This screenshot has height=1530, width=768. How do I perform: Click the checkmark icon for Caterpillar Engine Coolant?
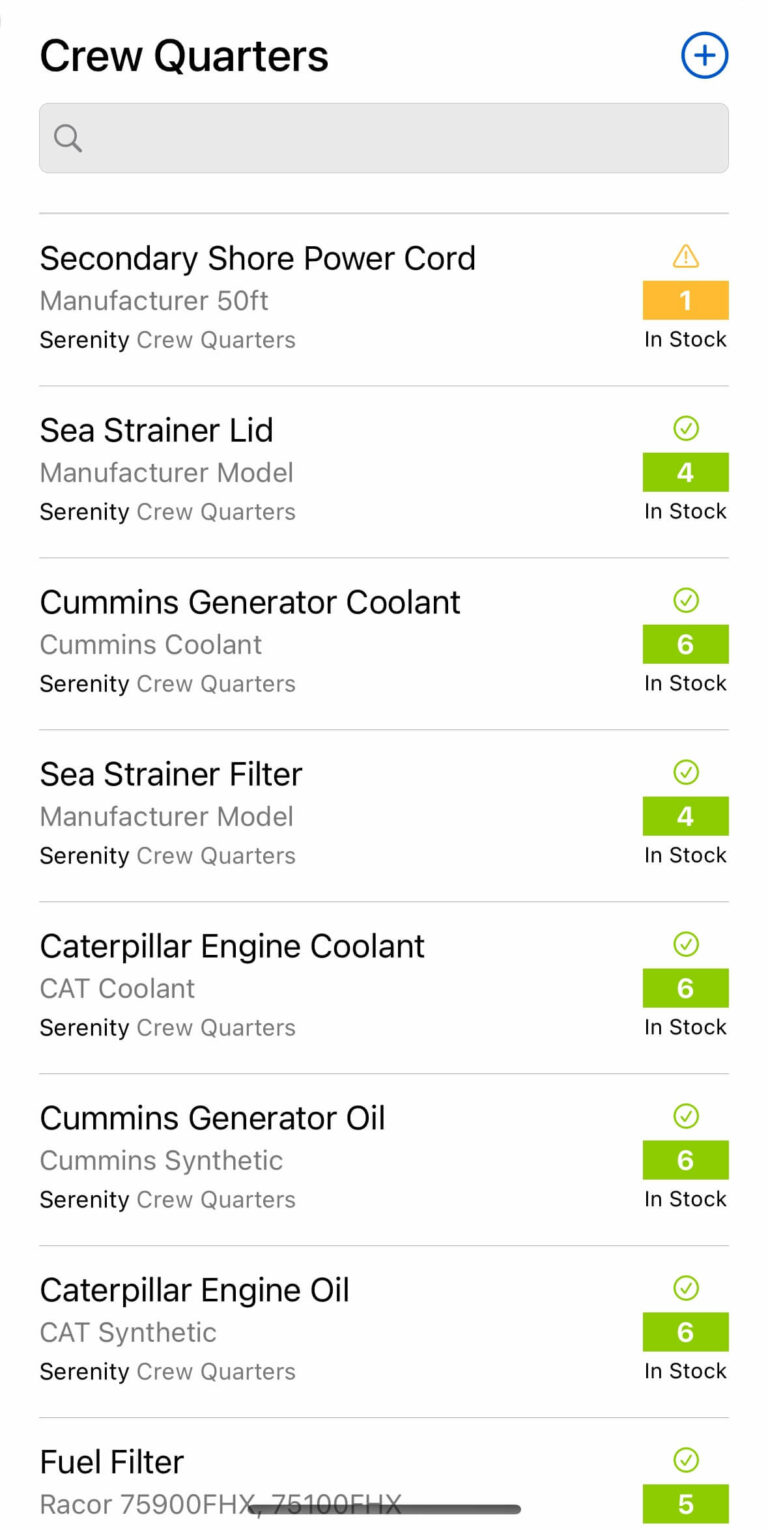(685, 945)
